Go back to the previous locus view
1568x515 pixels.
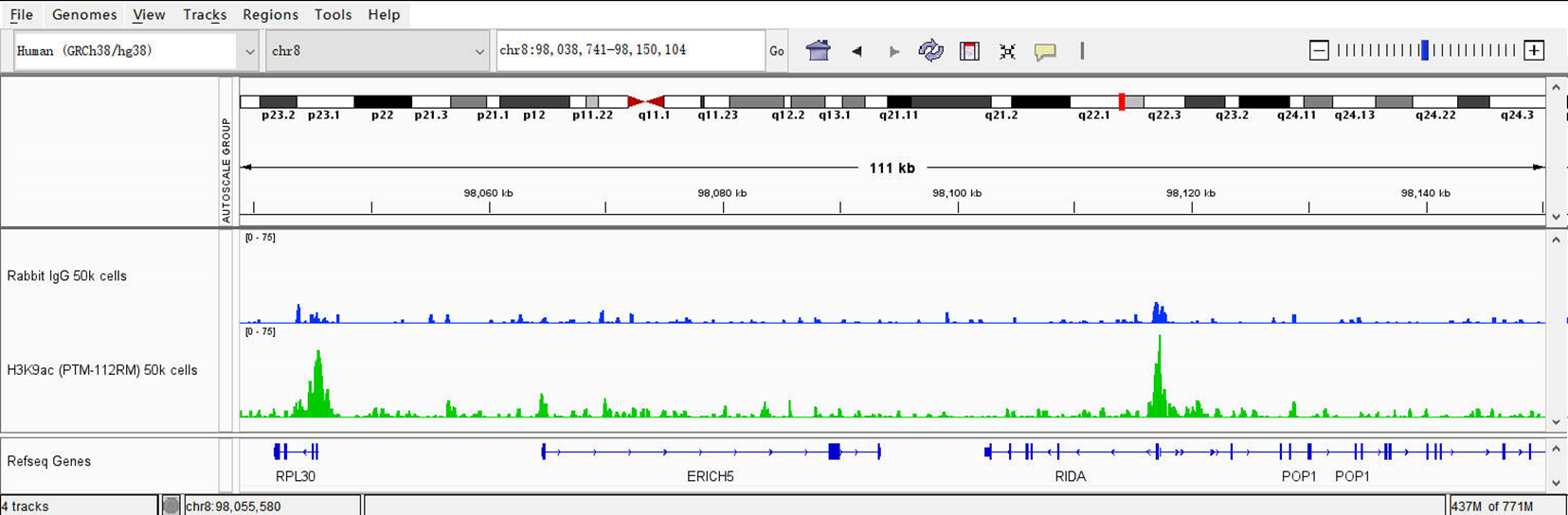[x=856, y=51]
